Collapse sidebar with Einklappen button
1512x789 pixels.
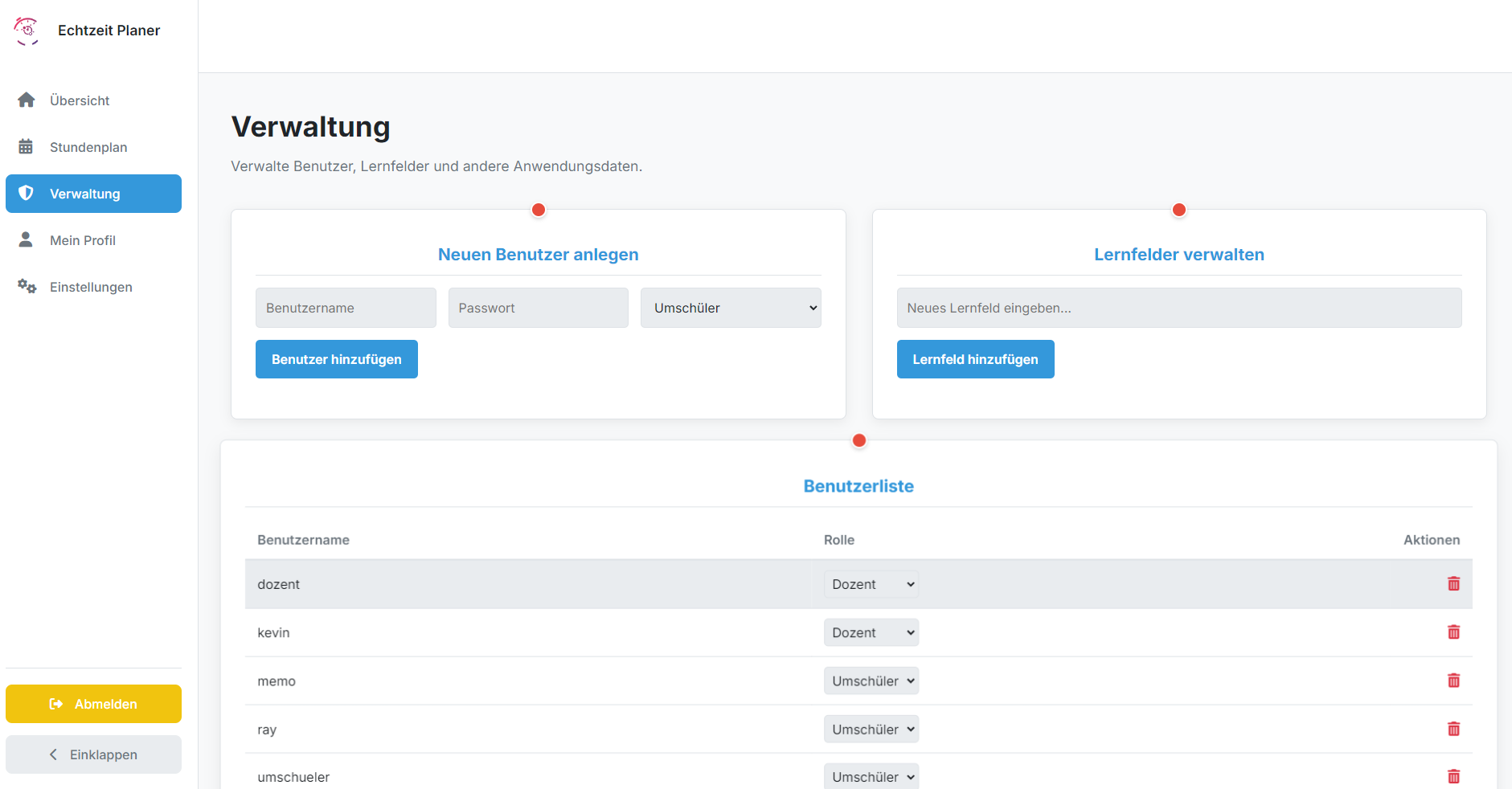[93, 754]
